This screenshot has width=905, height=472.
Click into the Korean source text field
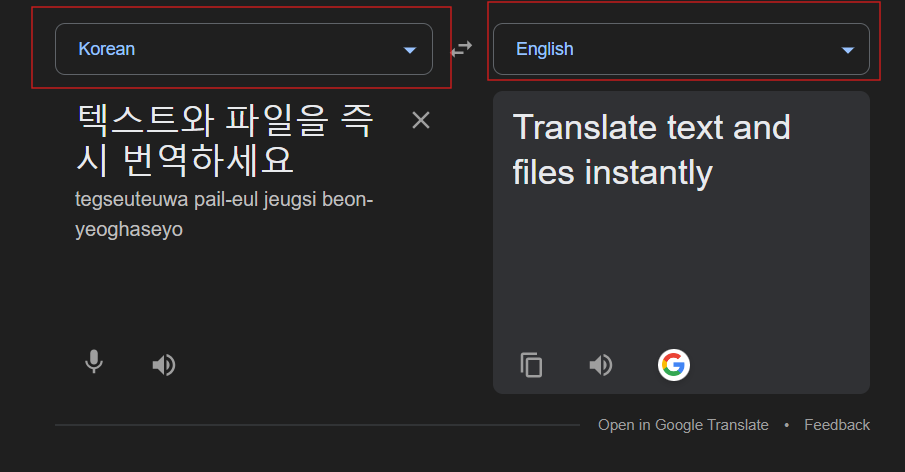[225, 140]
